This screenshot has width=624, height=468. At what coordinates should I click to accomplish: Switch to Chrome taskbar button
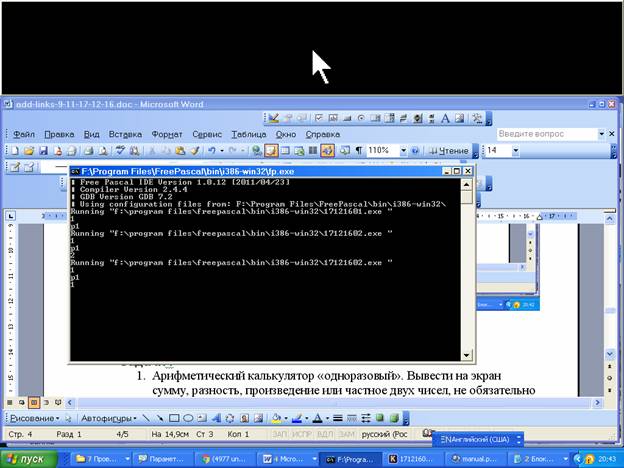pos(224,459)
